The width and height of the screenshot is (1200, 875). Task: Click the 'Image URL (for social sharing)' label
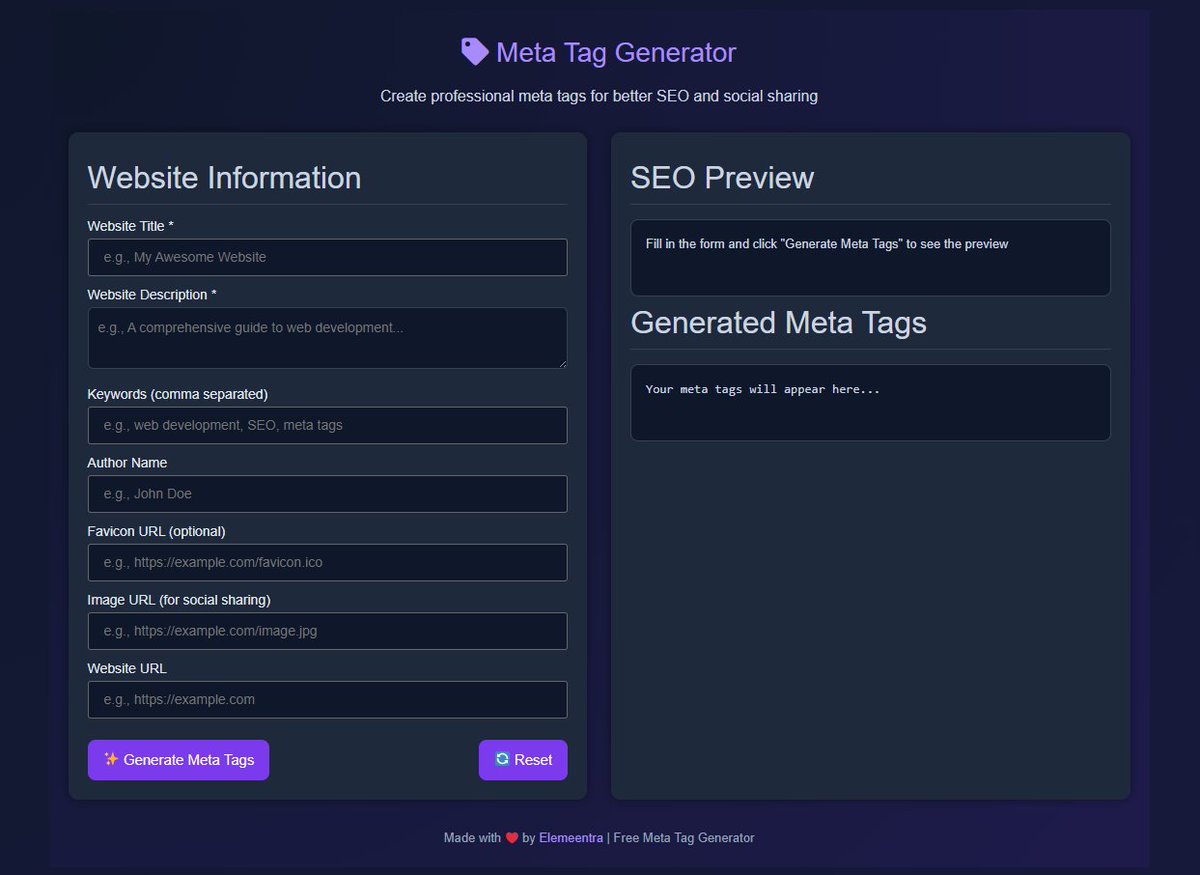click(179, 600)
